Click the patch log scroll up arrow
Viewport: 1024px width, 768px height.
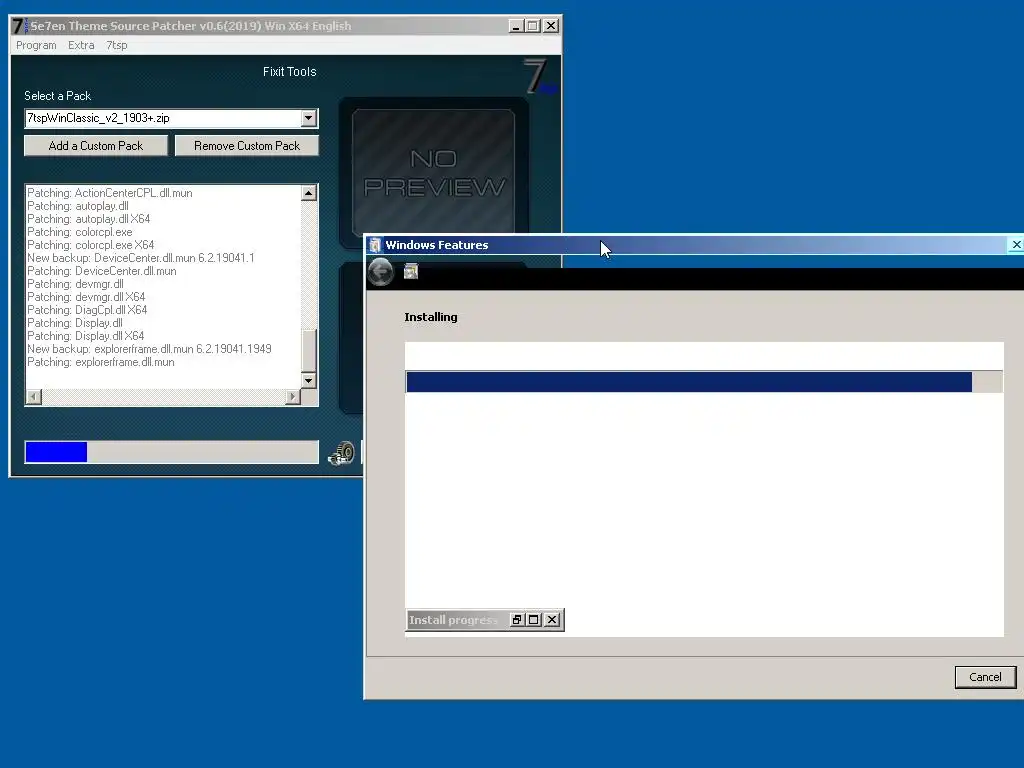point(309,193)
